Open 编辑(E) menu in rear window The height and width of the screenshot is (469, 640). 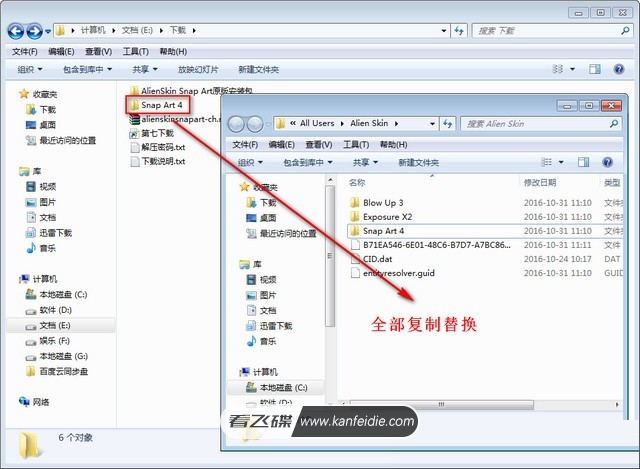point(61,51)
